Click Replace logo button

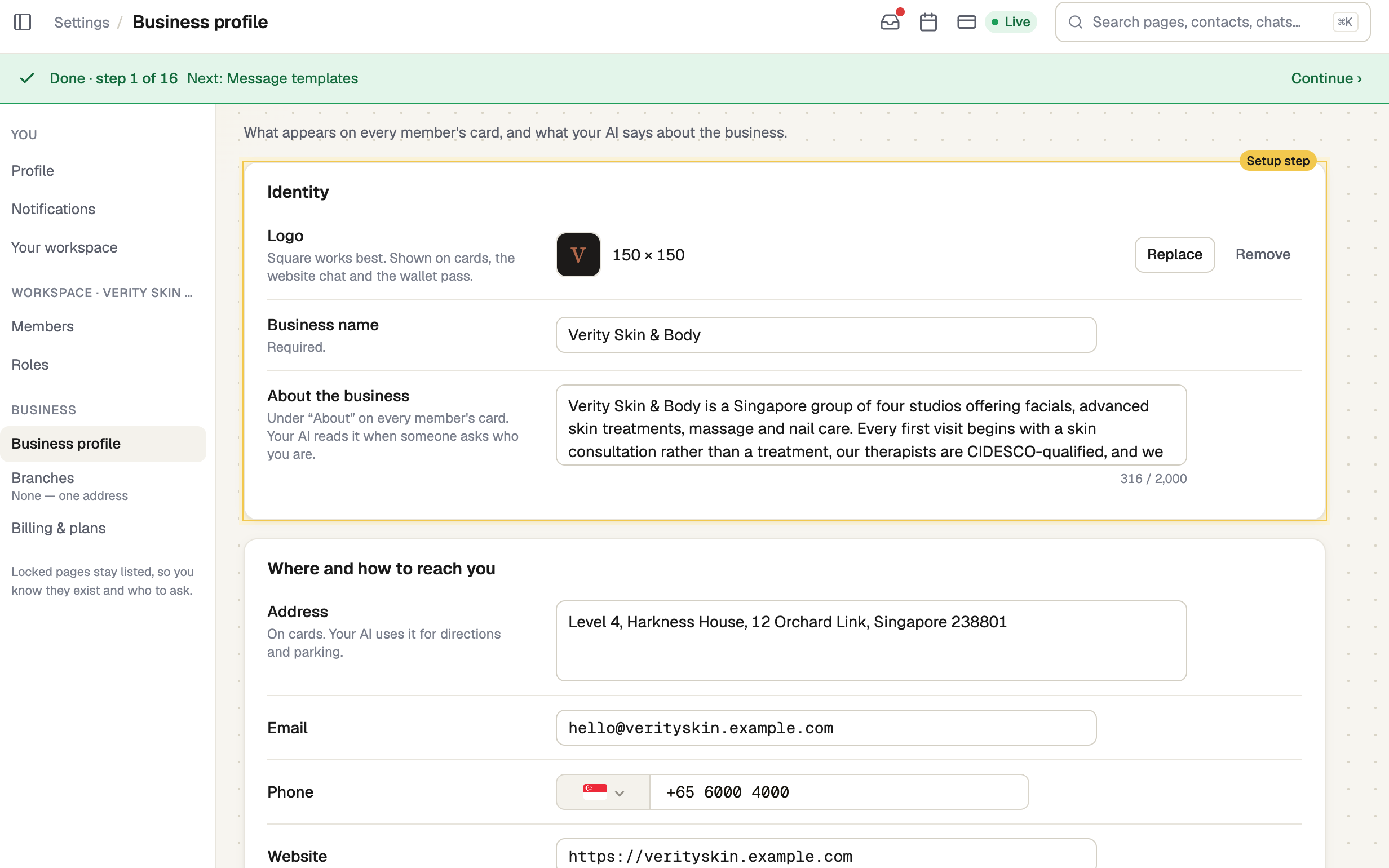1174,254
